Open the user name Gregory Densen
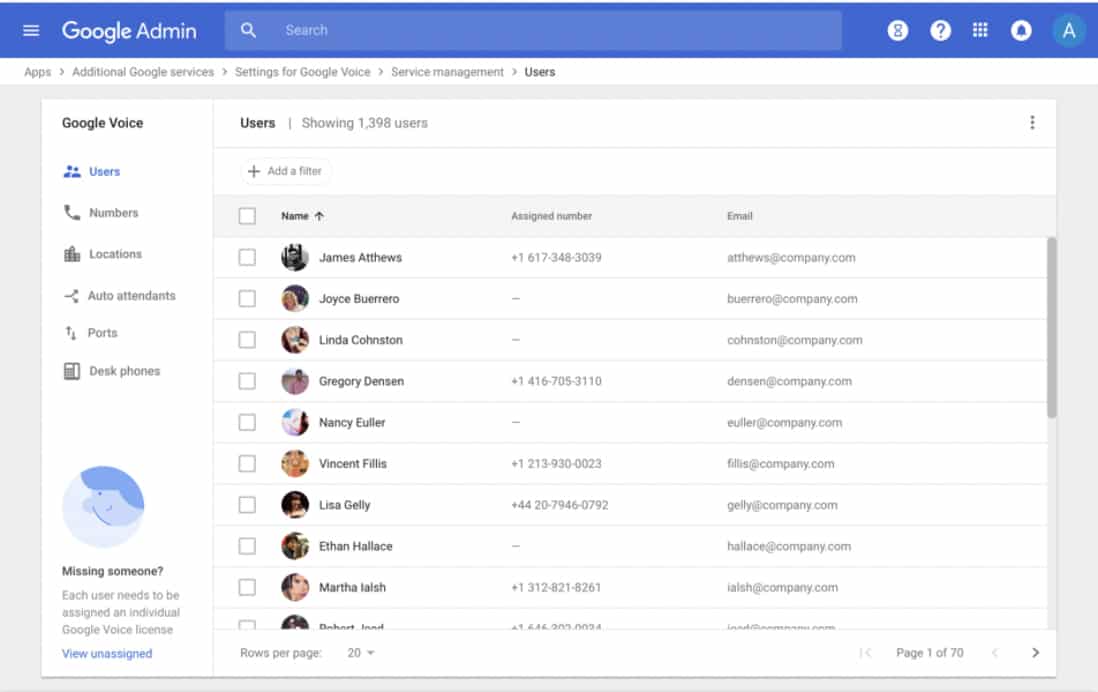1098x692 pixels. point(361,381)
